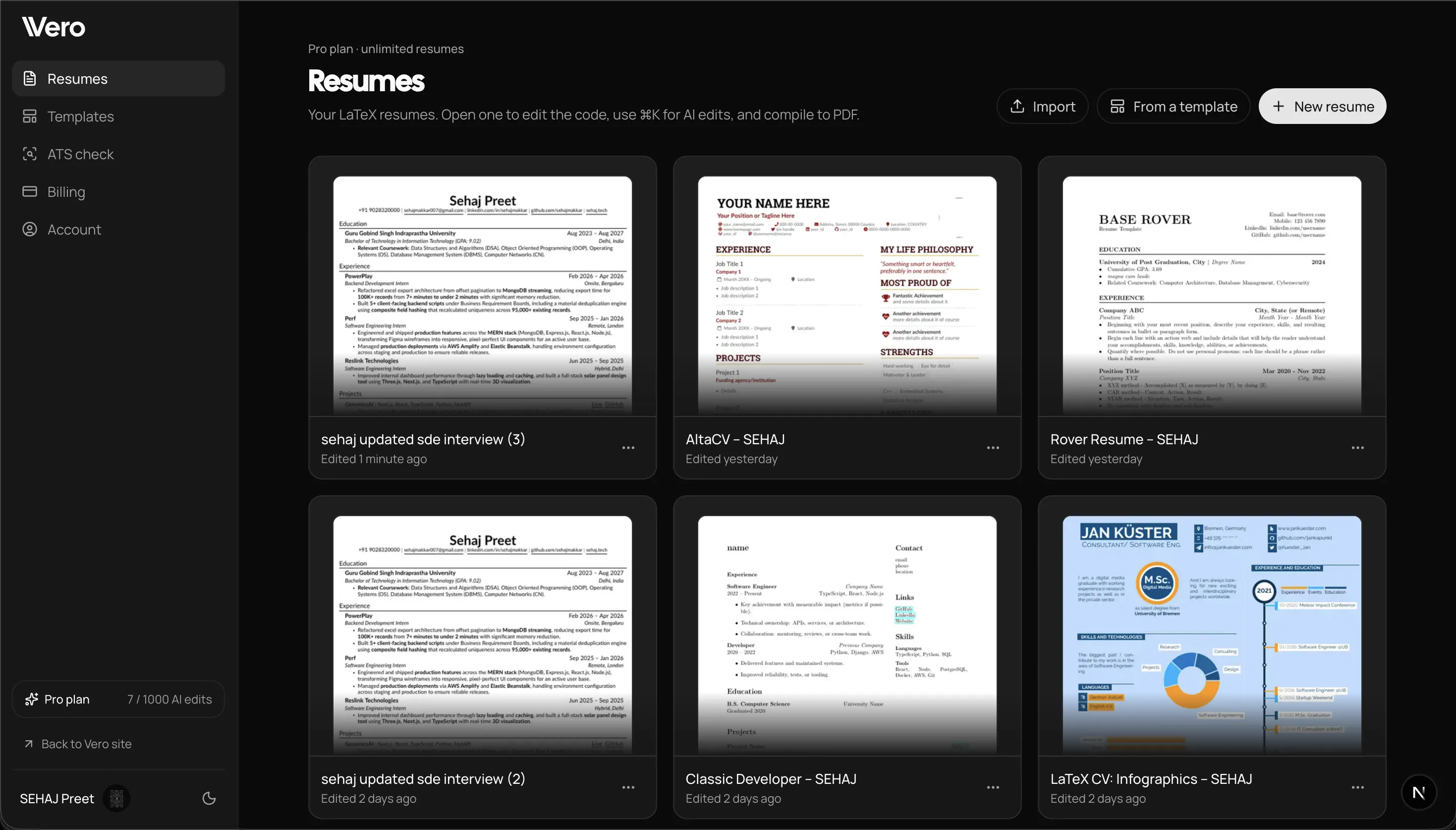Open the Jan Küster Infographics resume preview

1212,635
